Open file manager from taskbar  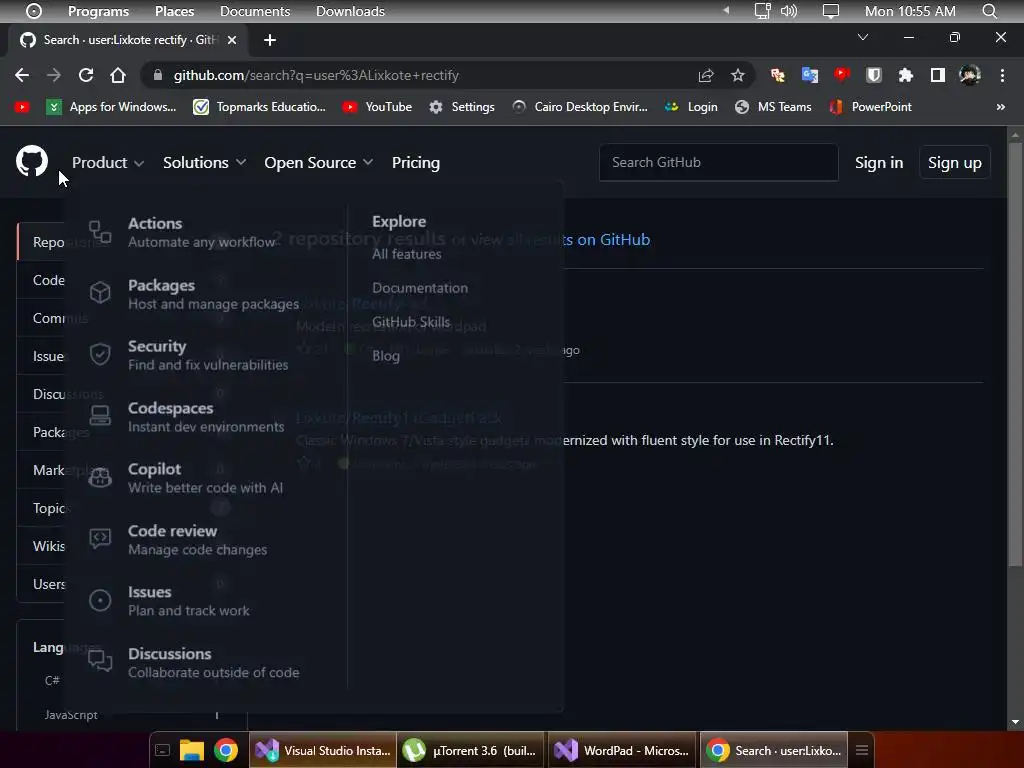[192, 750]
